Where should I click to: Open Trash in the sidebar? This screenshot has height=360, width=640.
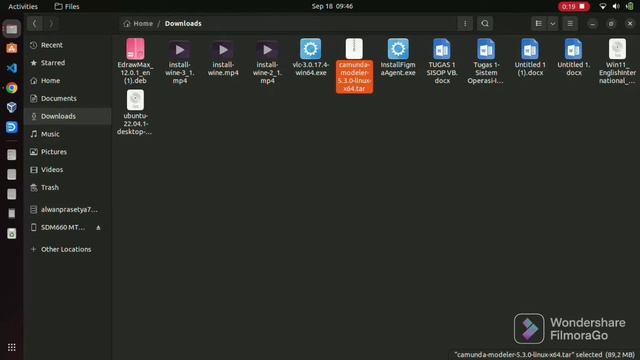tap(67, 187)
